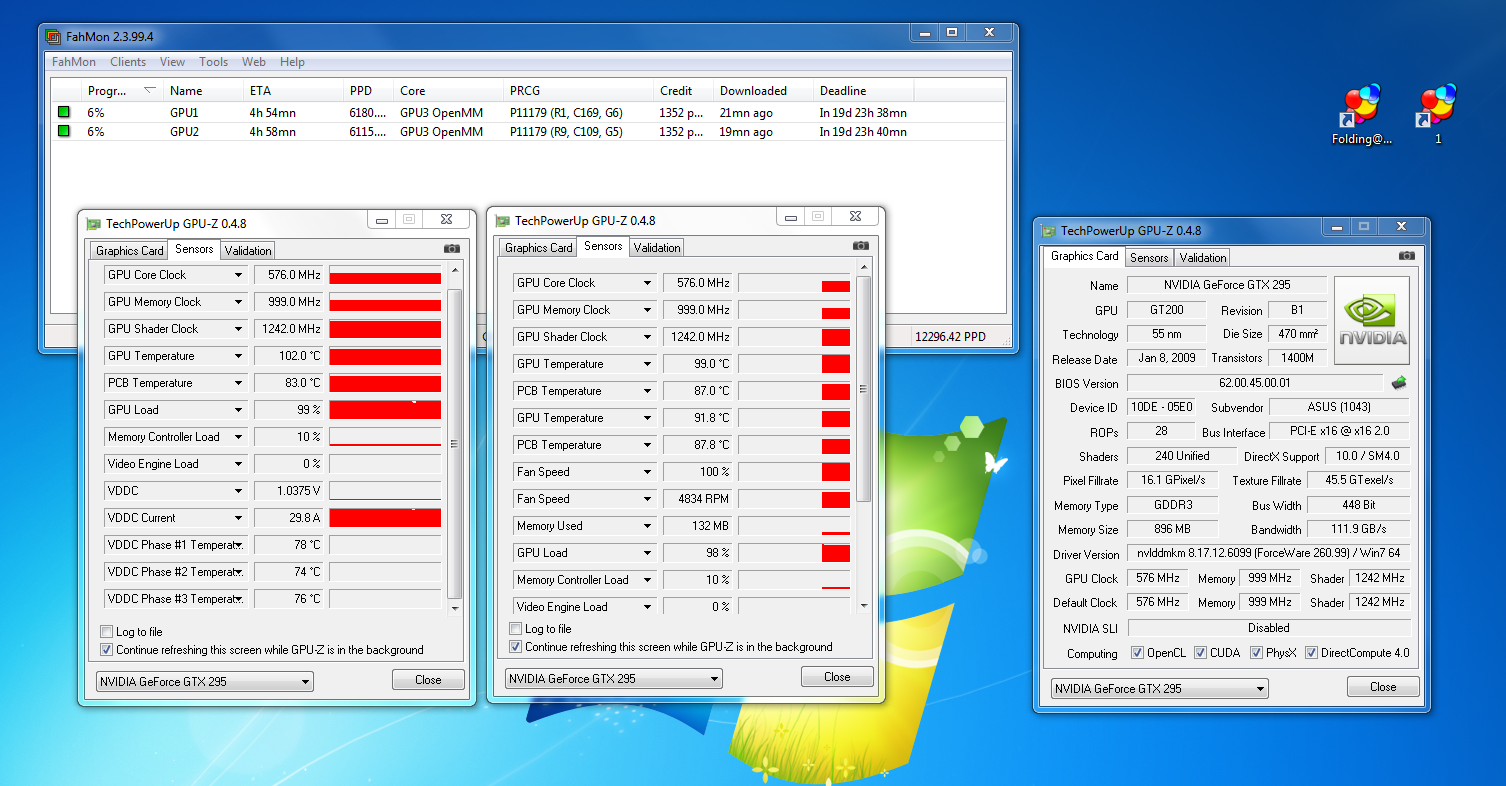Sort FahMon clients by the Credit column header
This screenshot has height=786, width=1506.
tap(683, 91)
